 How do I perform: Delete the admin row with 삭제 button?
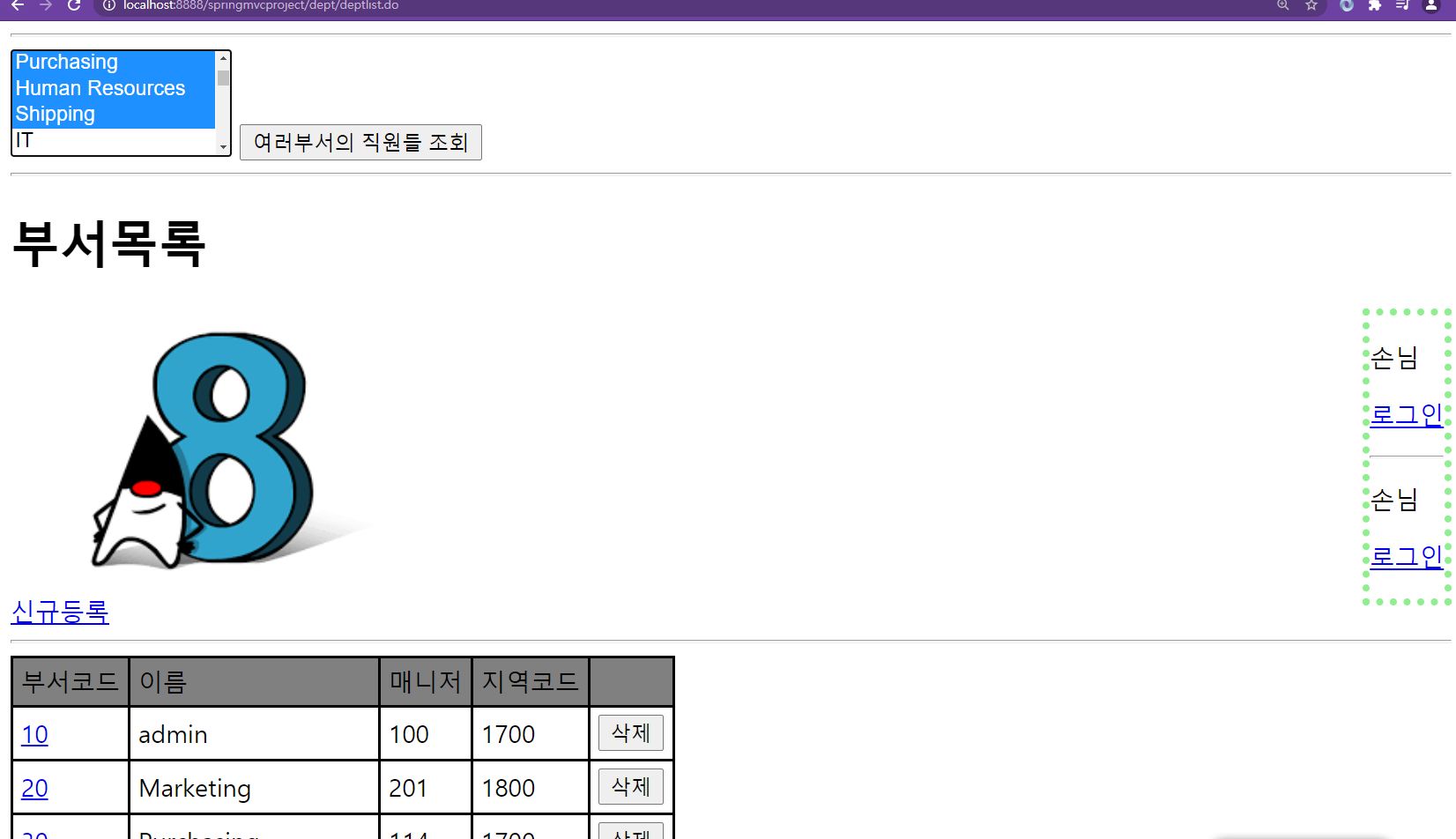coord(631,733)
